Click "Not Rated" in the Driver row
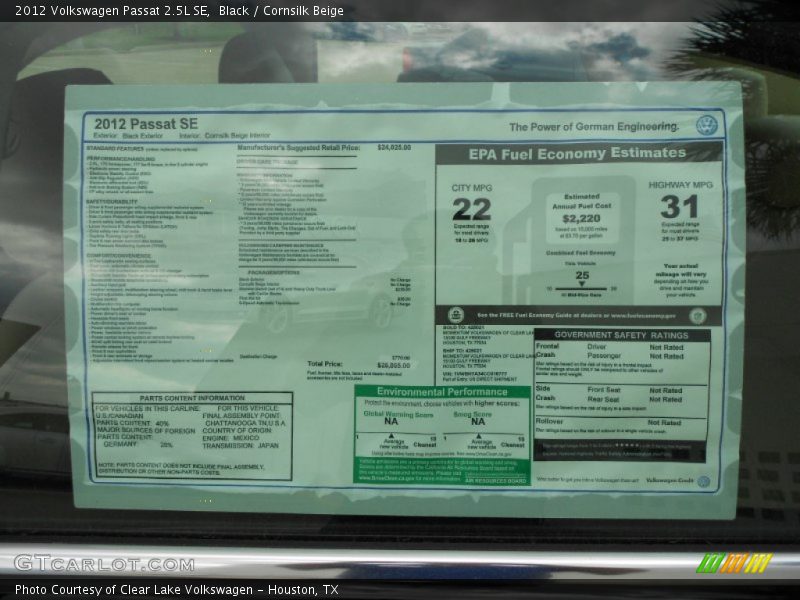This screenshot has height=600, width=800. (666, 347)
